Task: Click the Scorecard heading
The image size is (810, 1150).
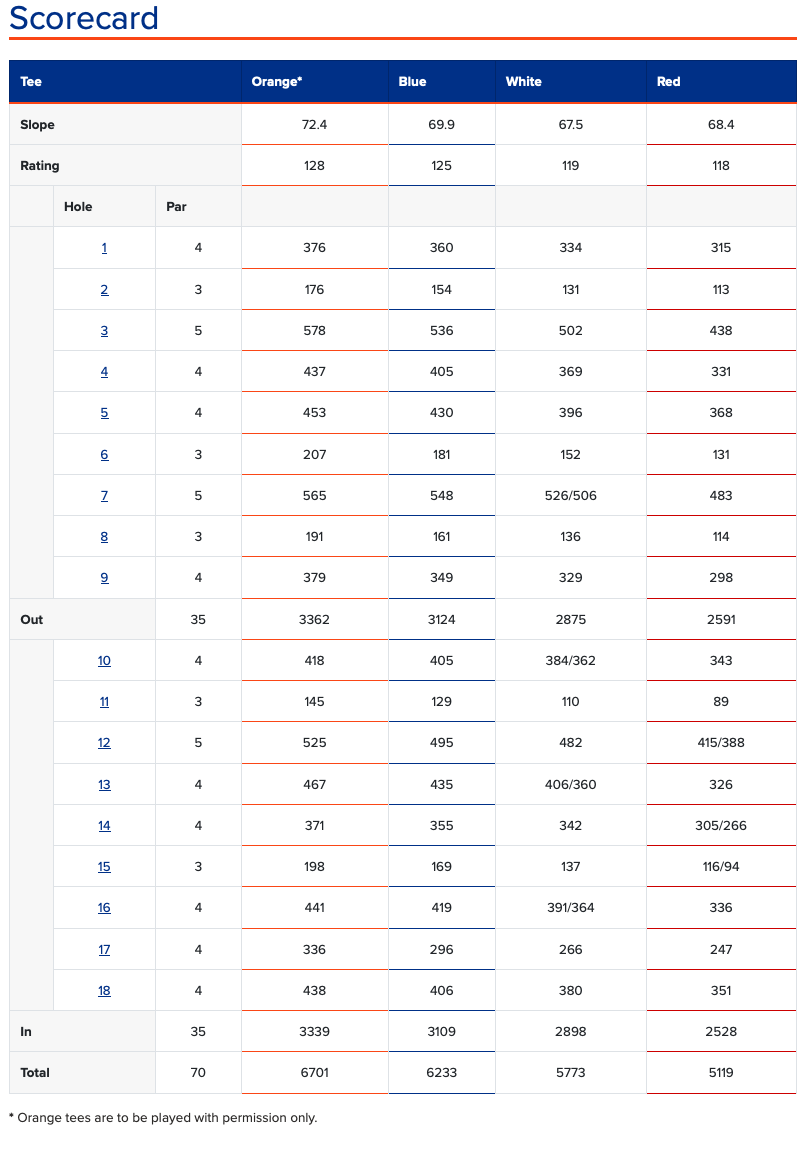Action: 84,19
